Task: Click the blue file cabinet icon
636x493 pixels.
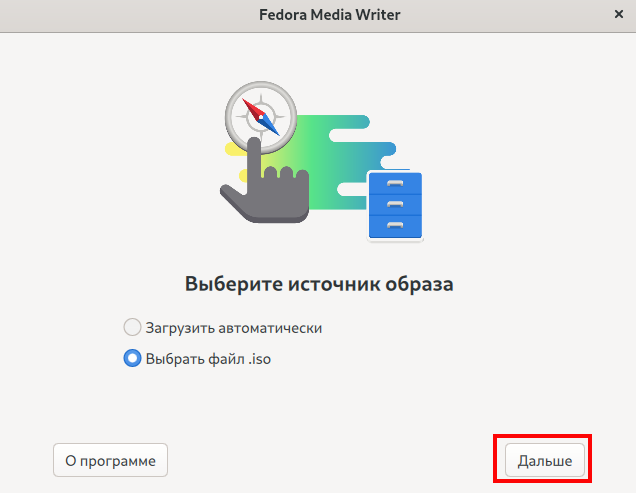Action: 395,205
